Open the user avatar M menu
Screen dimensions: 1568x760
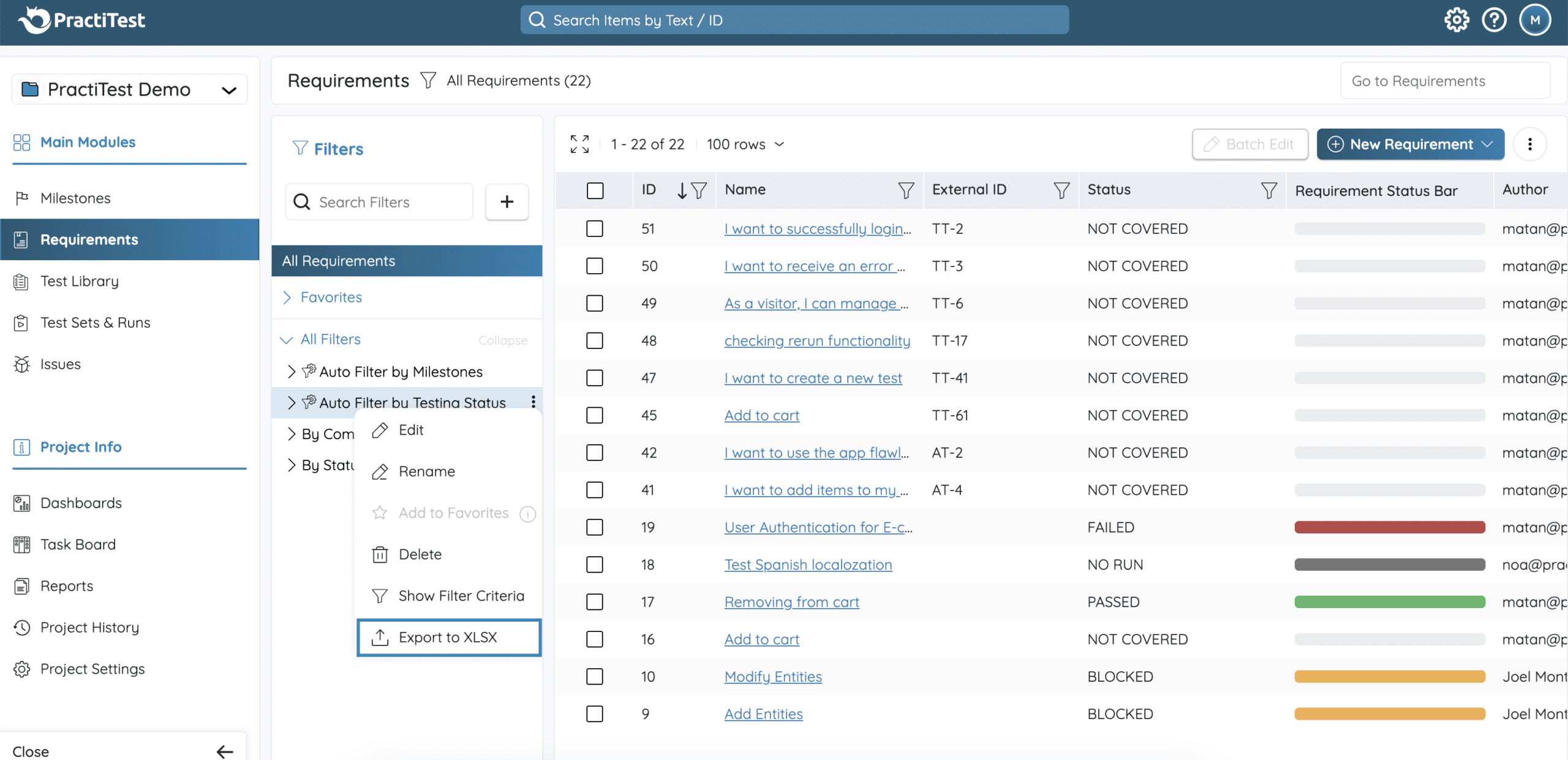tap(1534, 20)
